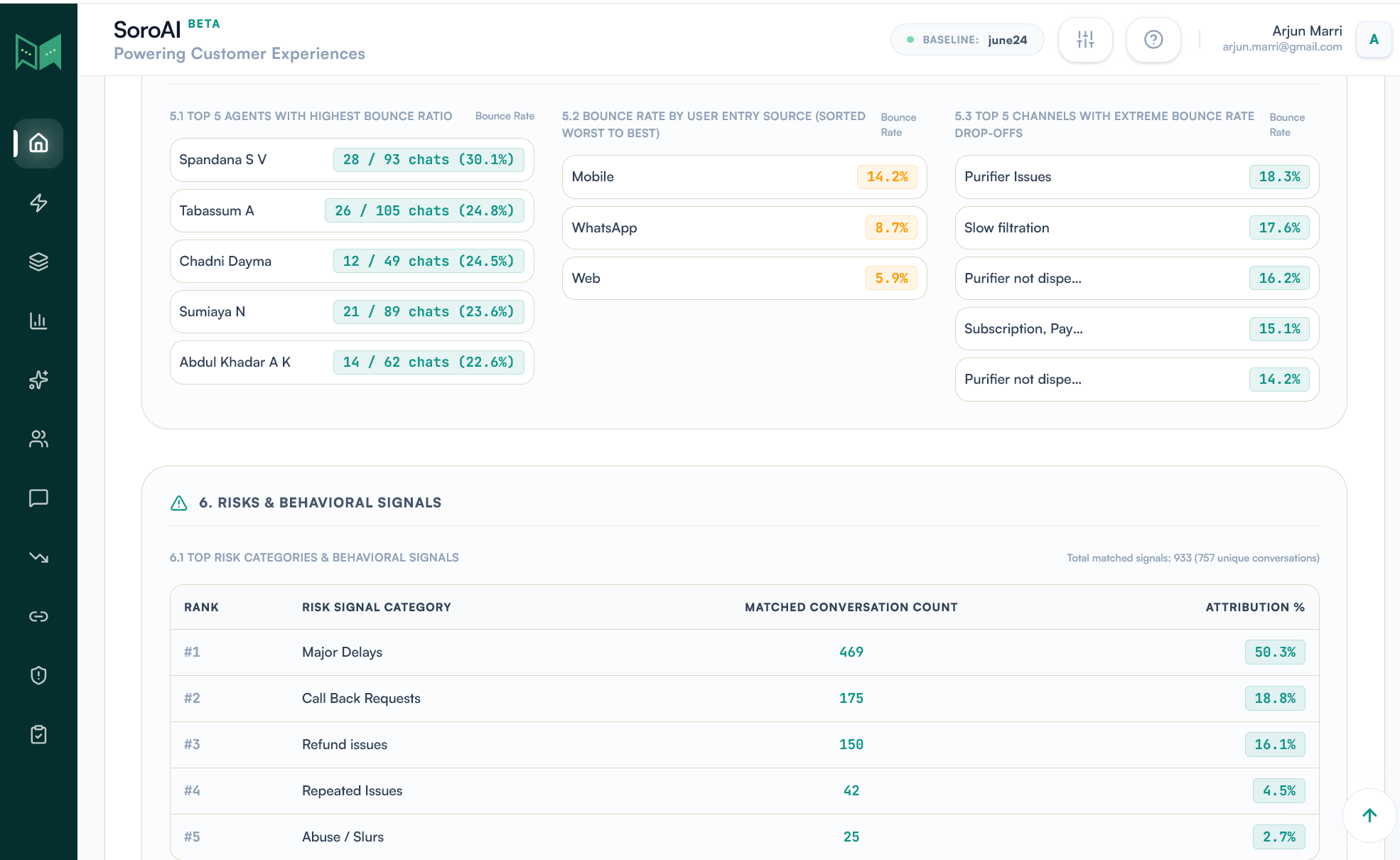This screenshot has width=1400, height=860.
Task: Open the filter sliders settings button
Action: pyautogui.click(x=1085, y=40)
